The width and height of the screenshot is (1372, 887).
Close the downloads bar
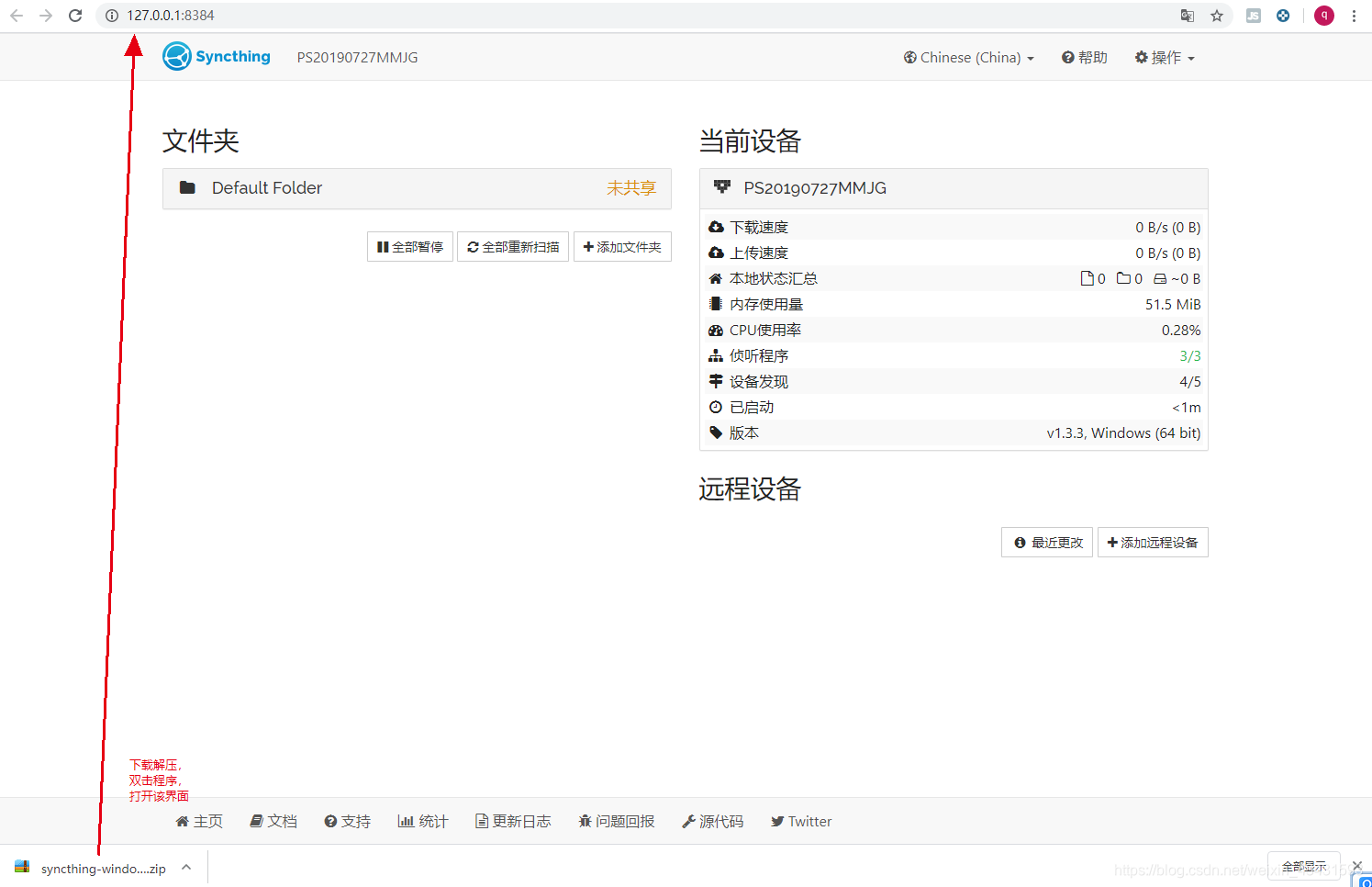[1357, 866]
